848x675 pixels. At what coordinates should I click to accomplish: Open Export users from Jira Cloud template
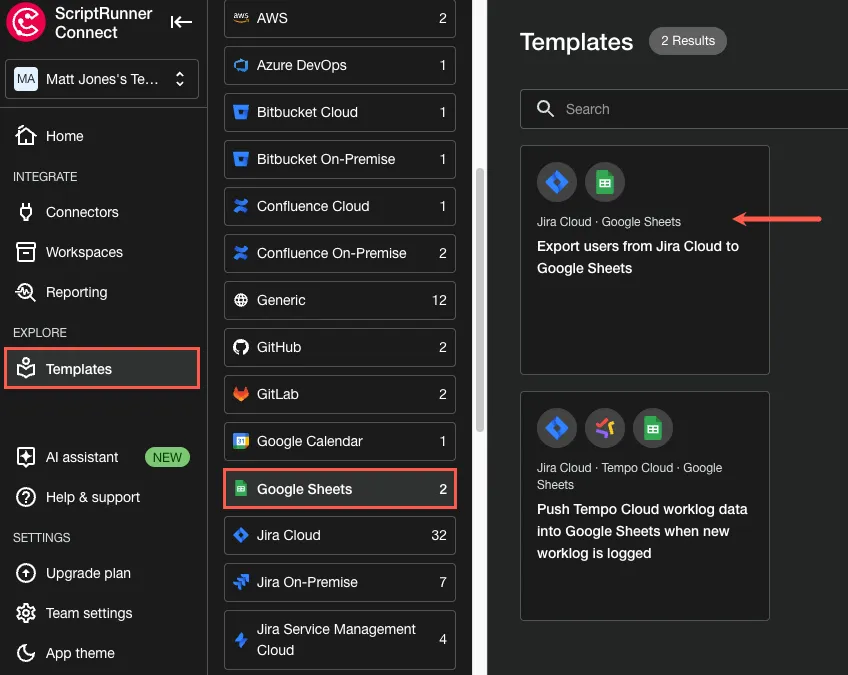[645, 260]
